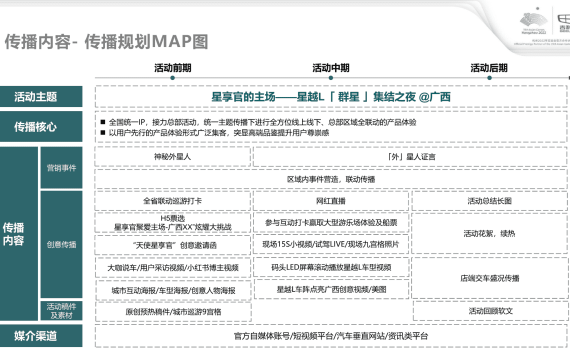Screen dimensions: 570x360
Task: Select the 传播核心 label block
Action: click(x=41, y=127)
